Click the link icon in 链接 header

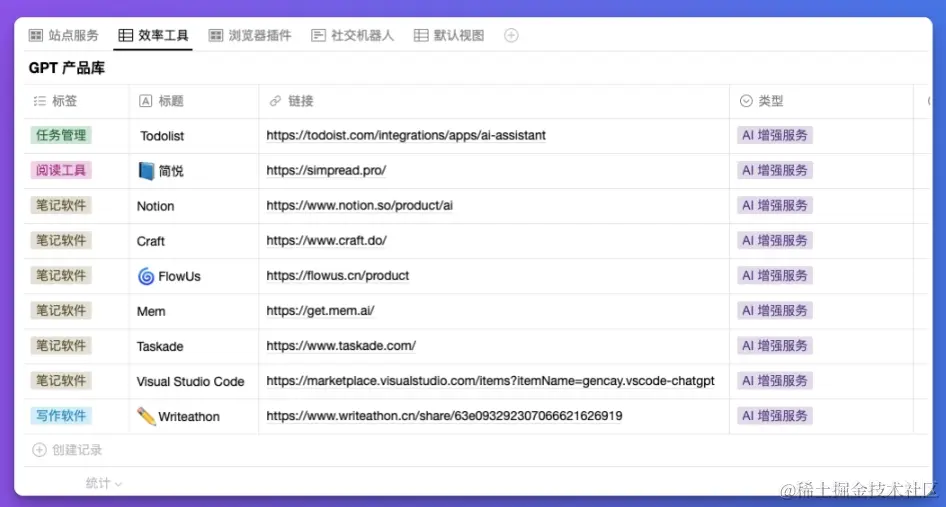coord(275,101)
